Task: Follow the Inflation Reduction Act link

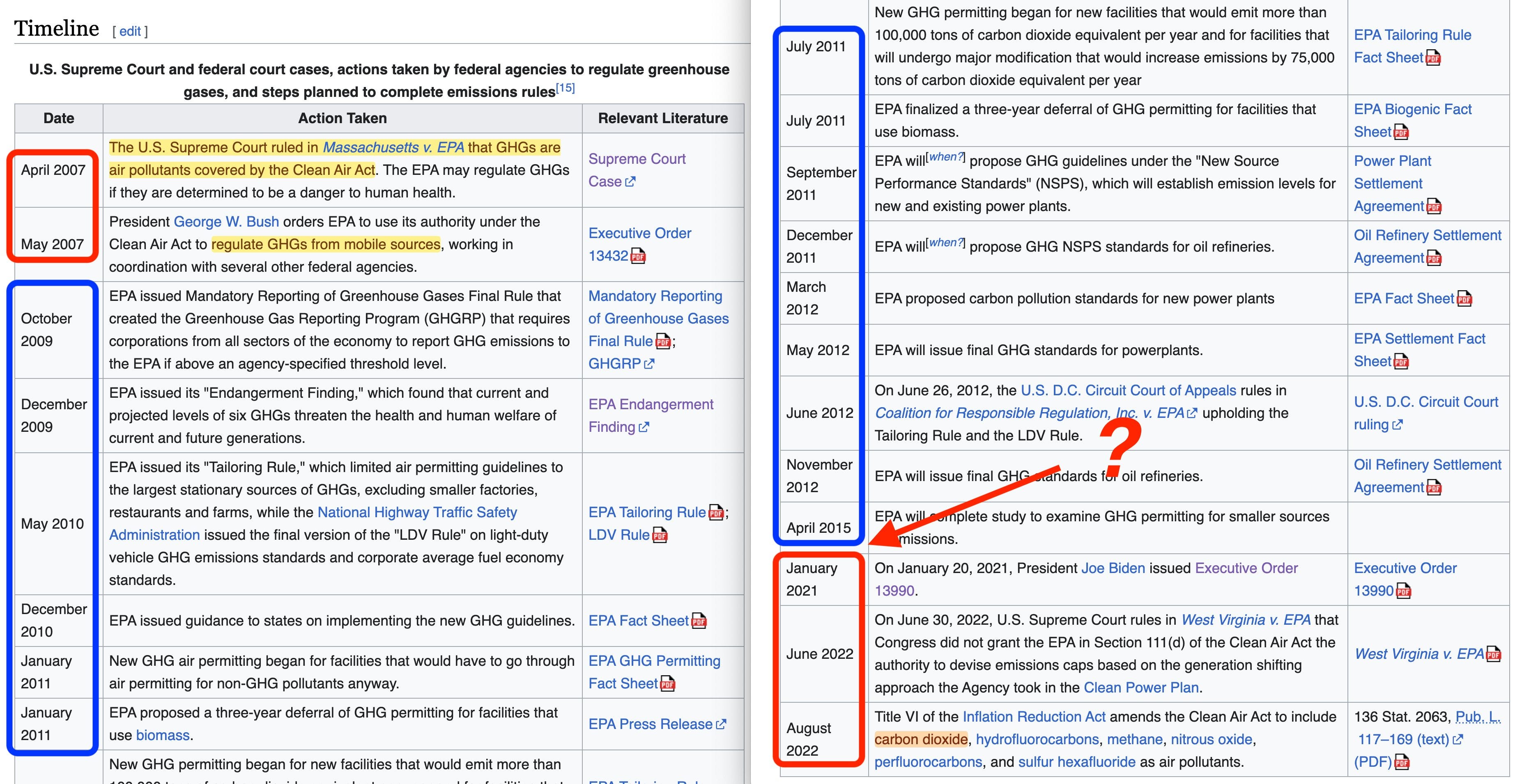Action: [1034, 717]
